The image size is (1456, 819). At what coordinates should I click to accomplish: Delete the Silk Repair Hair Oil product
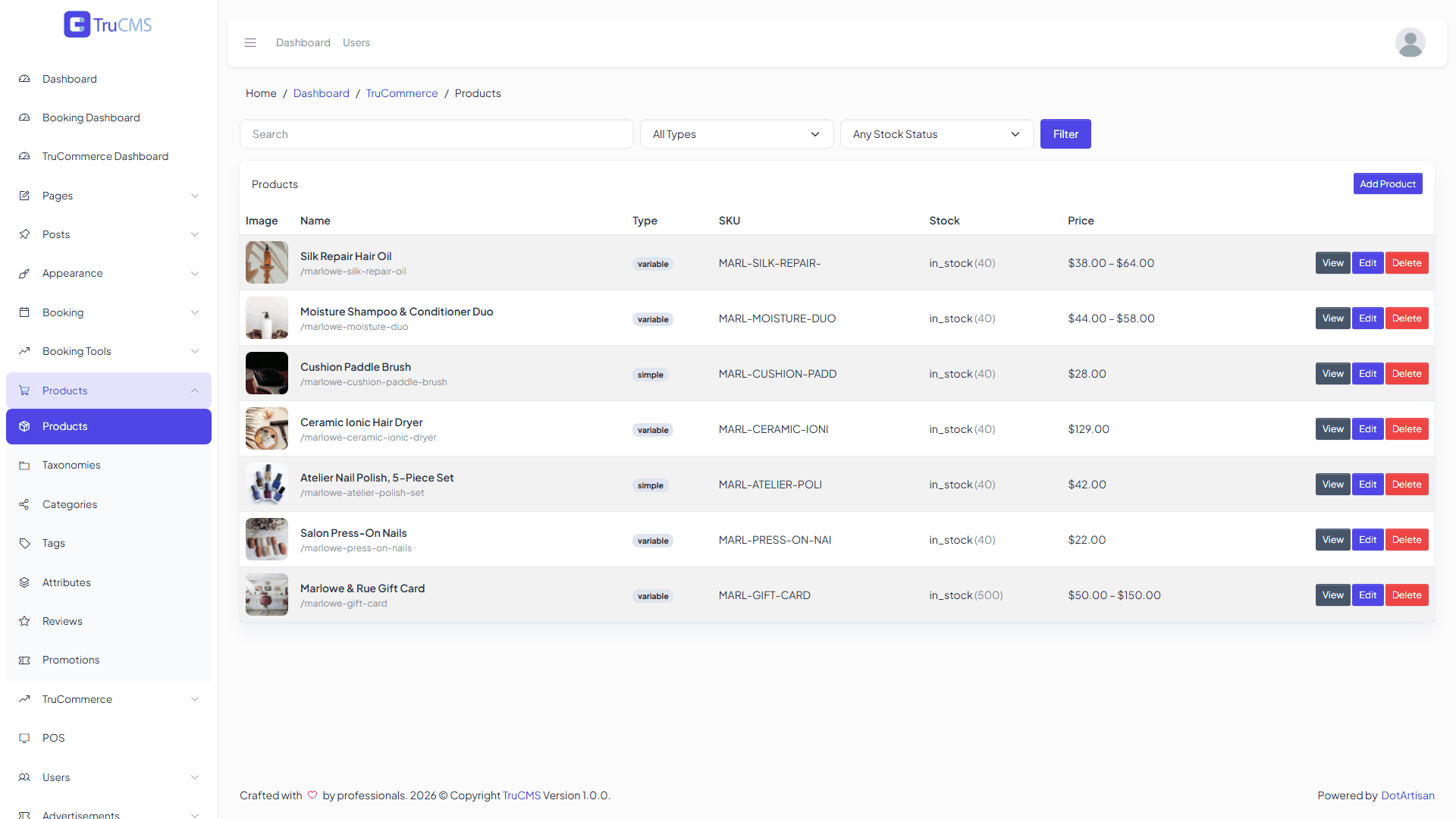coord(1407,263)
